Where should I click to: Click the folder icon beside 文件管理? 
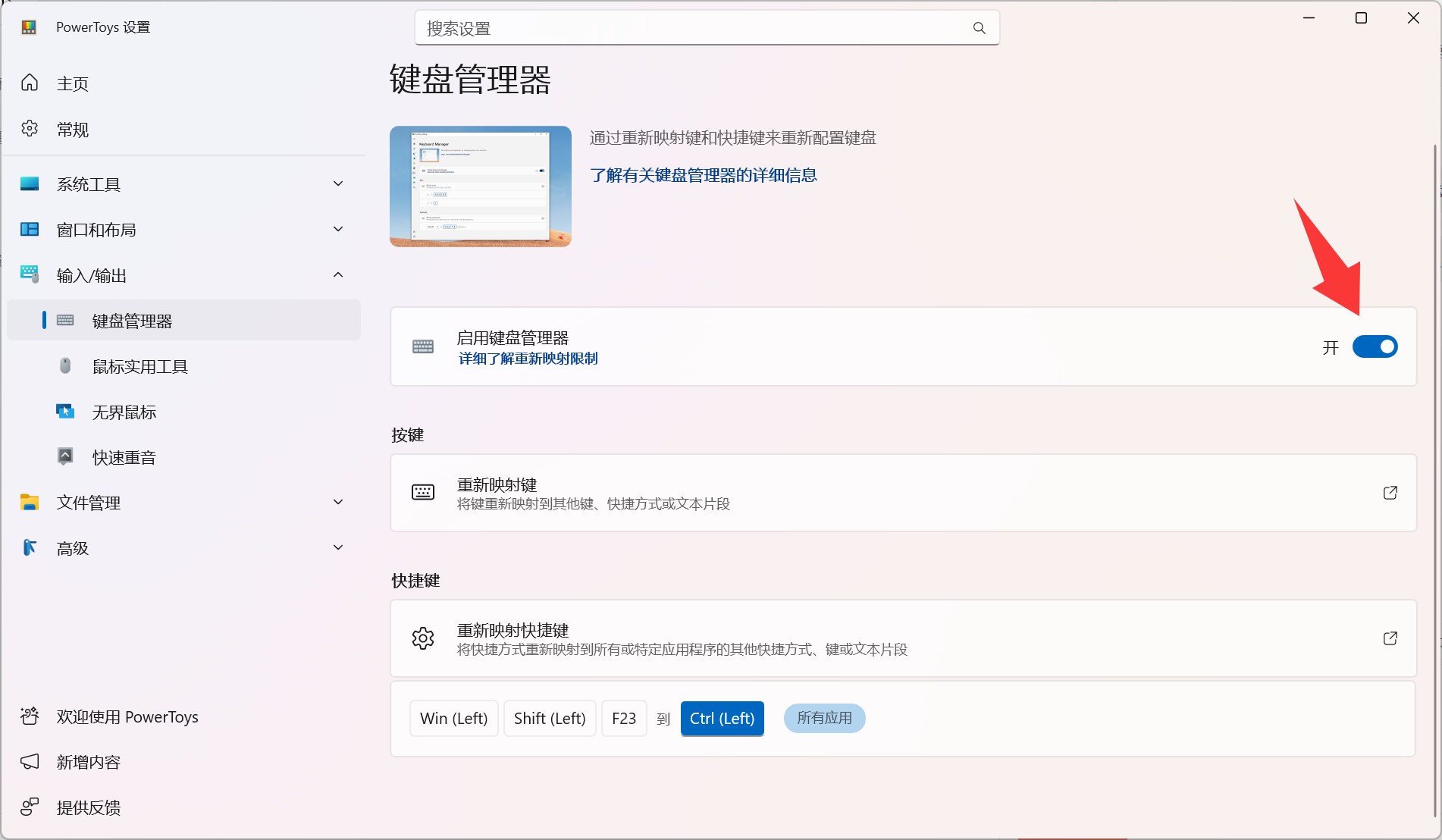[30, 502]
